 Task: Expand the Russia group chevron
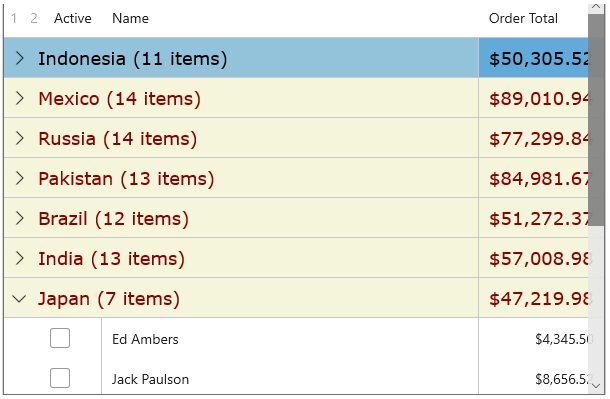point(19,138)
